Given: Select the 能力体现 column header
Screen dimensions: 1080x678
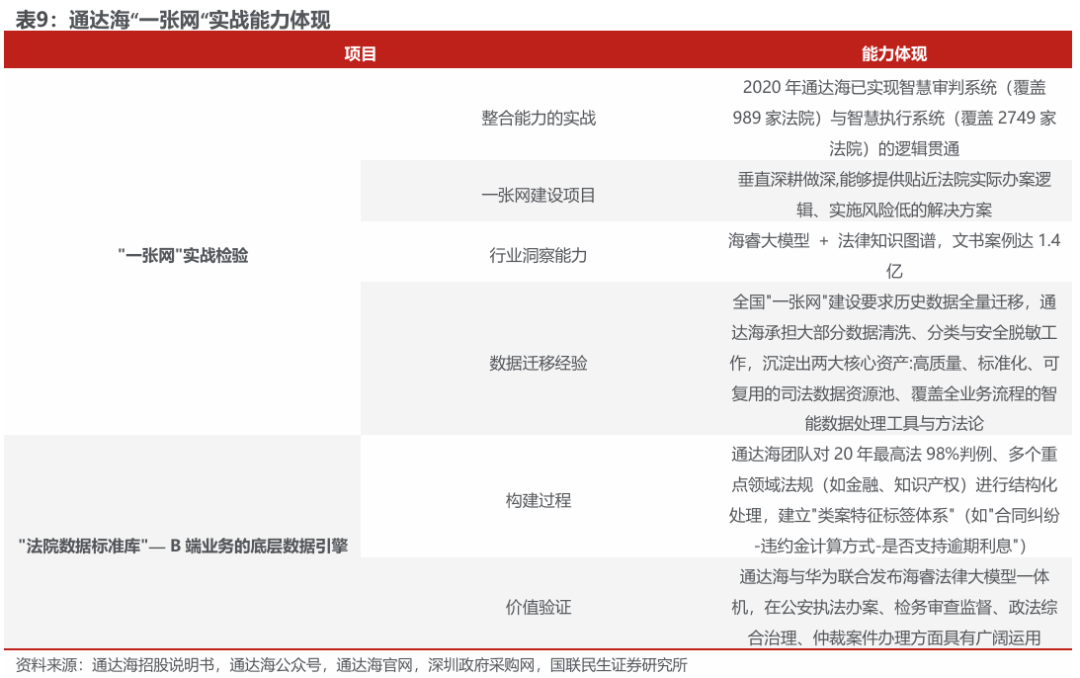Looking at the screenshot, I should pyautogui.click(x=894, y=54).
